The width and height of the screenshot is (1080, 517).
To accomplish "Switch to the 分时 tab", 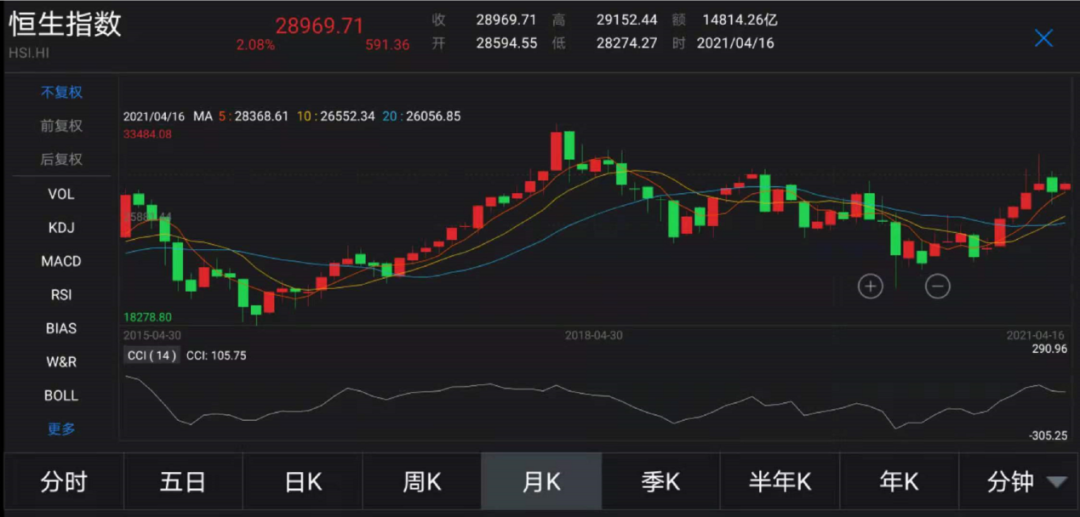I will pos(64,482).
